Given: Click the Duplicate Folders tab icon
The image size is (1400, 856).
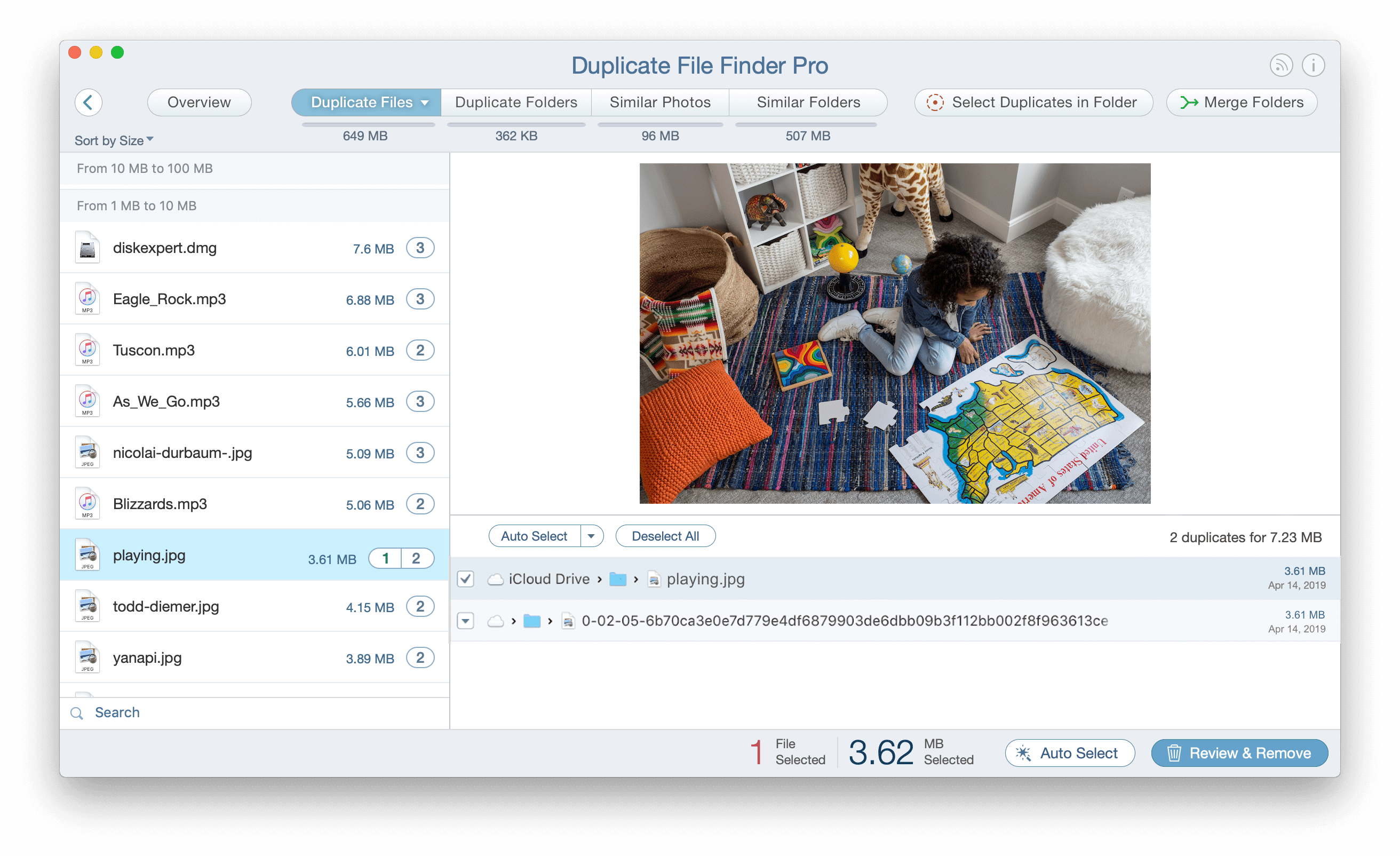Looking at the screenshot, I should coord(515,101).
